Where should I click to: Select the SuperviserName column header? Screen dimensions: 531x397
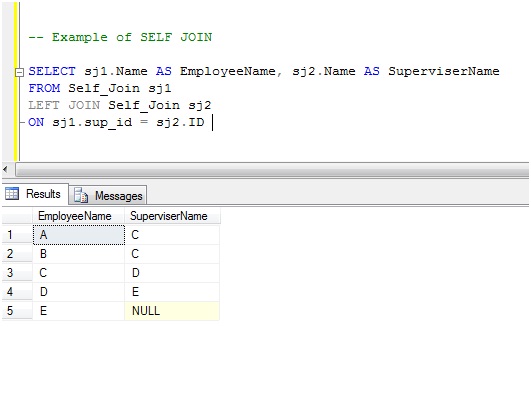172,216
